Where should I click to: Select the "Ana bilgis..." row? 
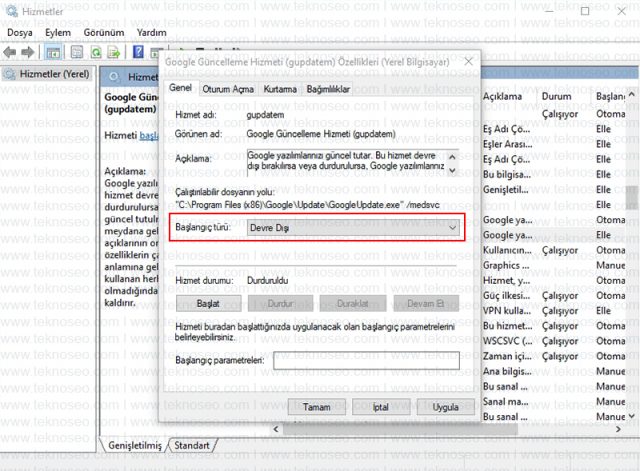point(554,371)
